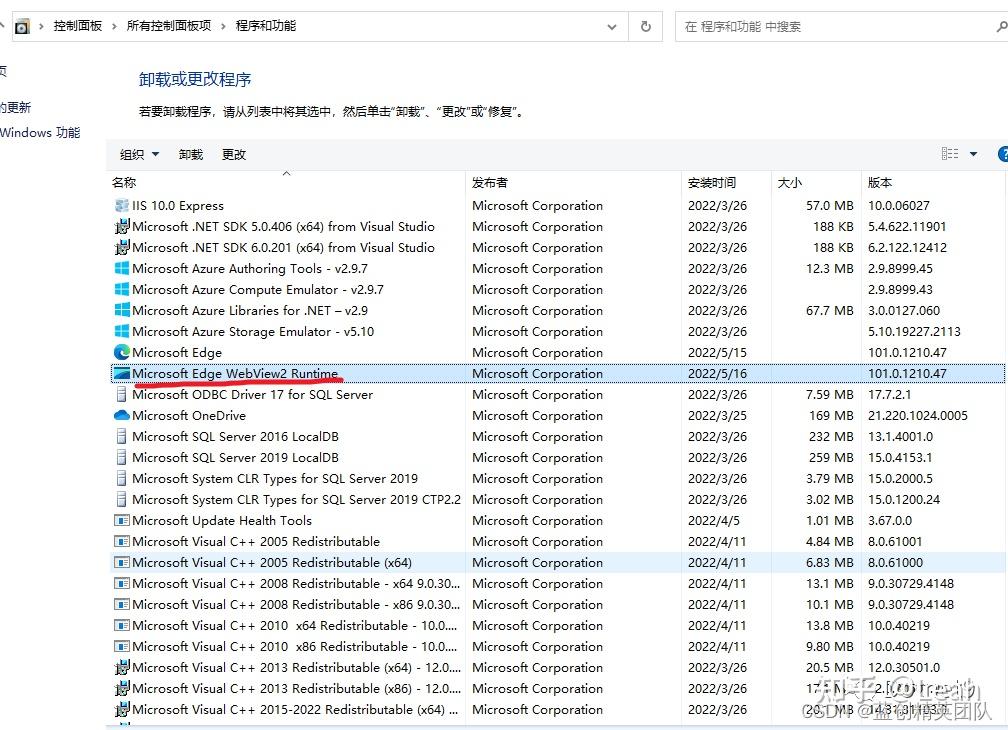Viewport: 1008px width, 730px height.
Task: Click the Microsoft Edge icon in the list
Action: pyautogui.click(x=123, y=352)
